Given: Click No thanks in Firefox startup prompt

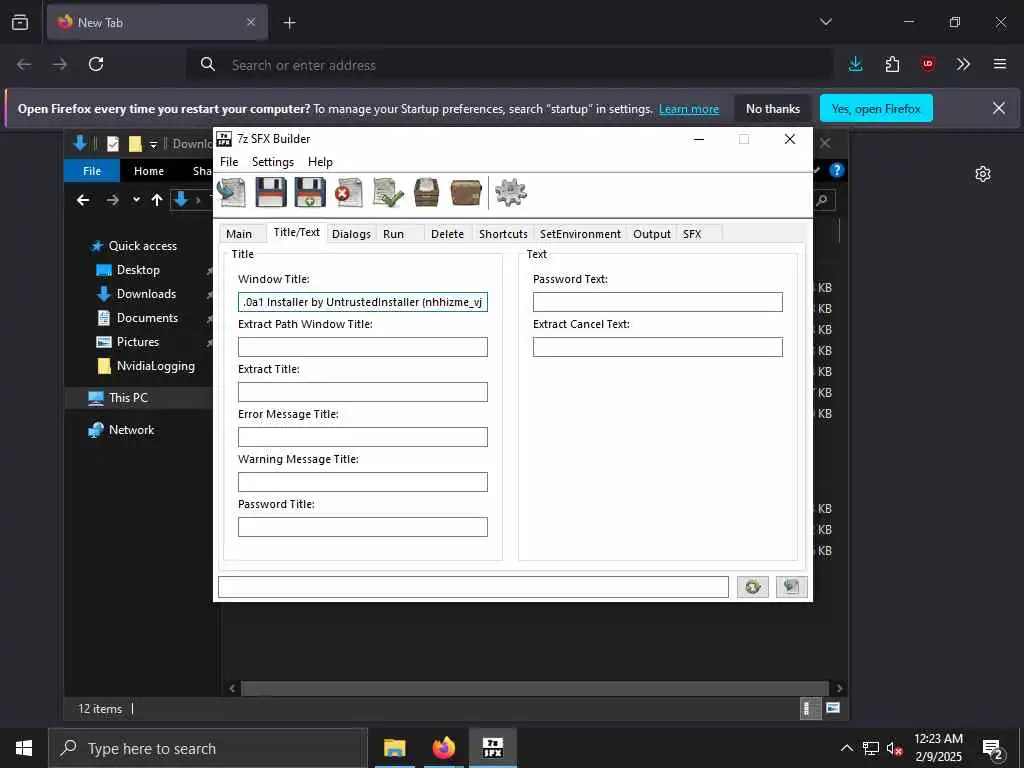Looking at the screenshot, I should [773, 109].
